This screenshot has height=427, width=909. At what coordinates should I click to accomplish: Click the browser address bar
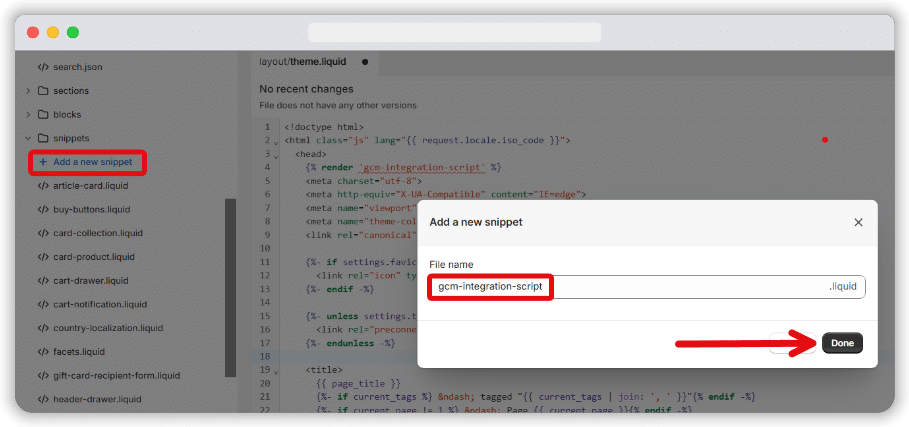[454, 32]
